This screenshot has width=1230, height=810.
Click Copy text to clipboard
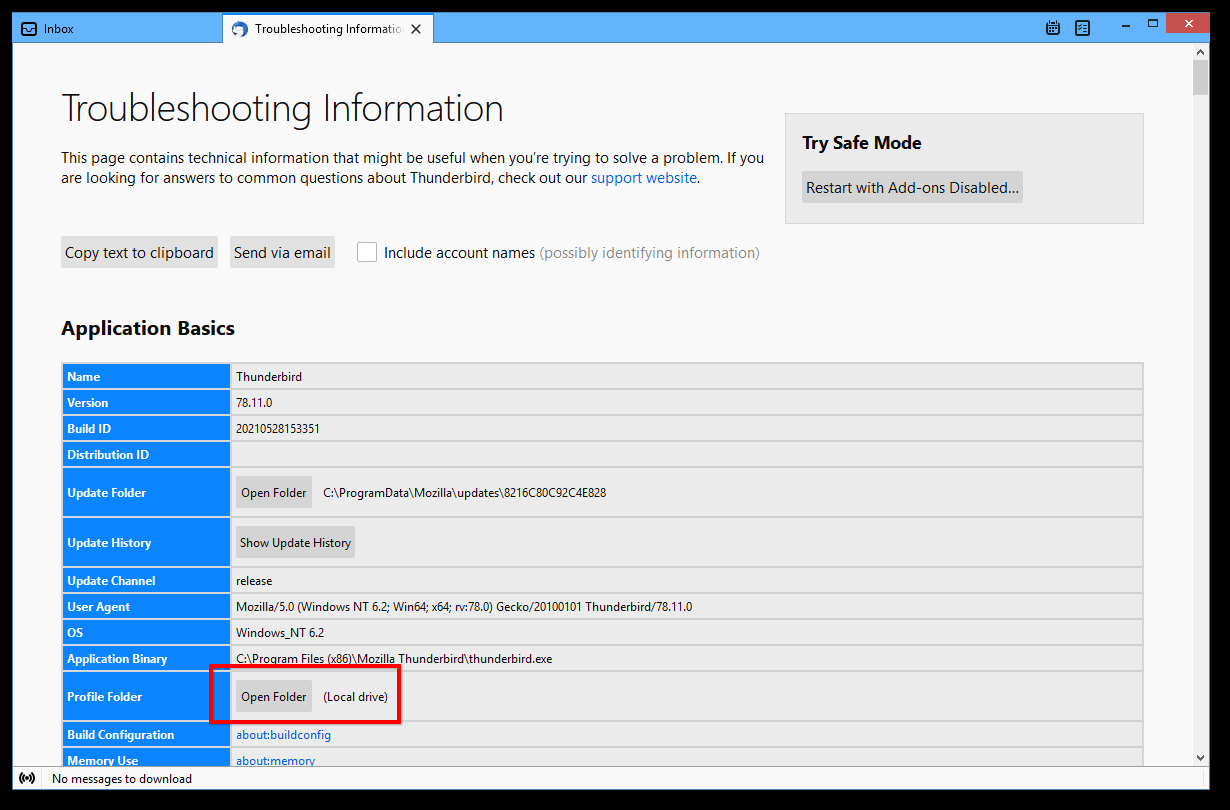(x=139, y=253)
